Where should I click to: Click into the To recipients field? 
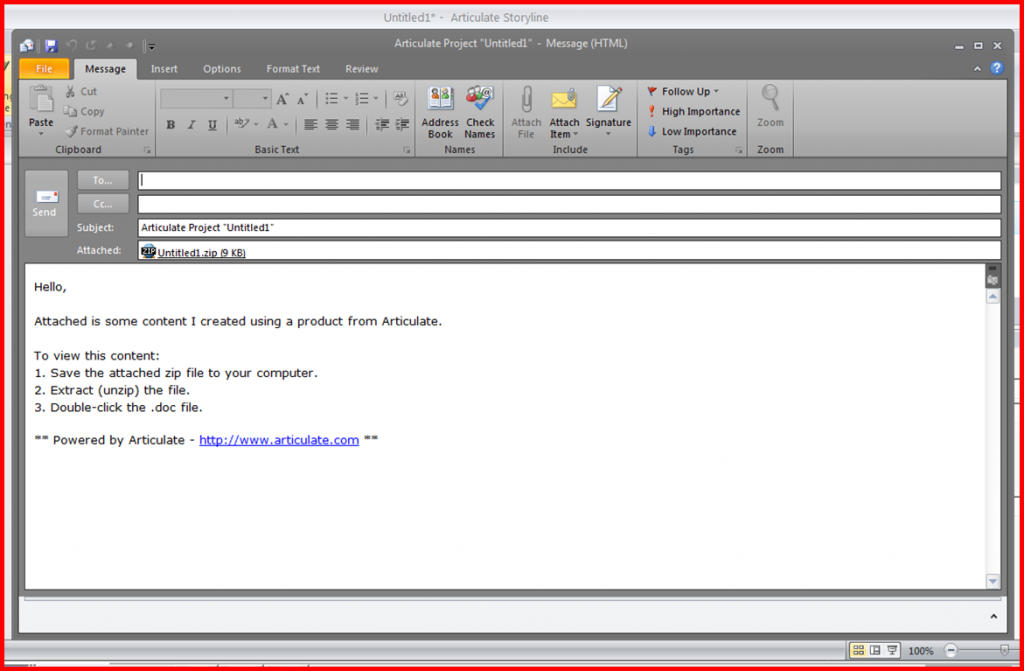point(569,180)
